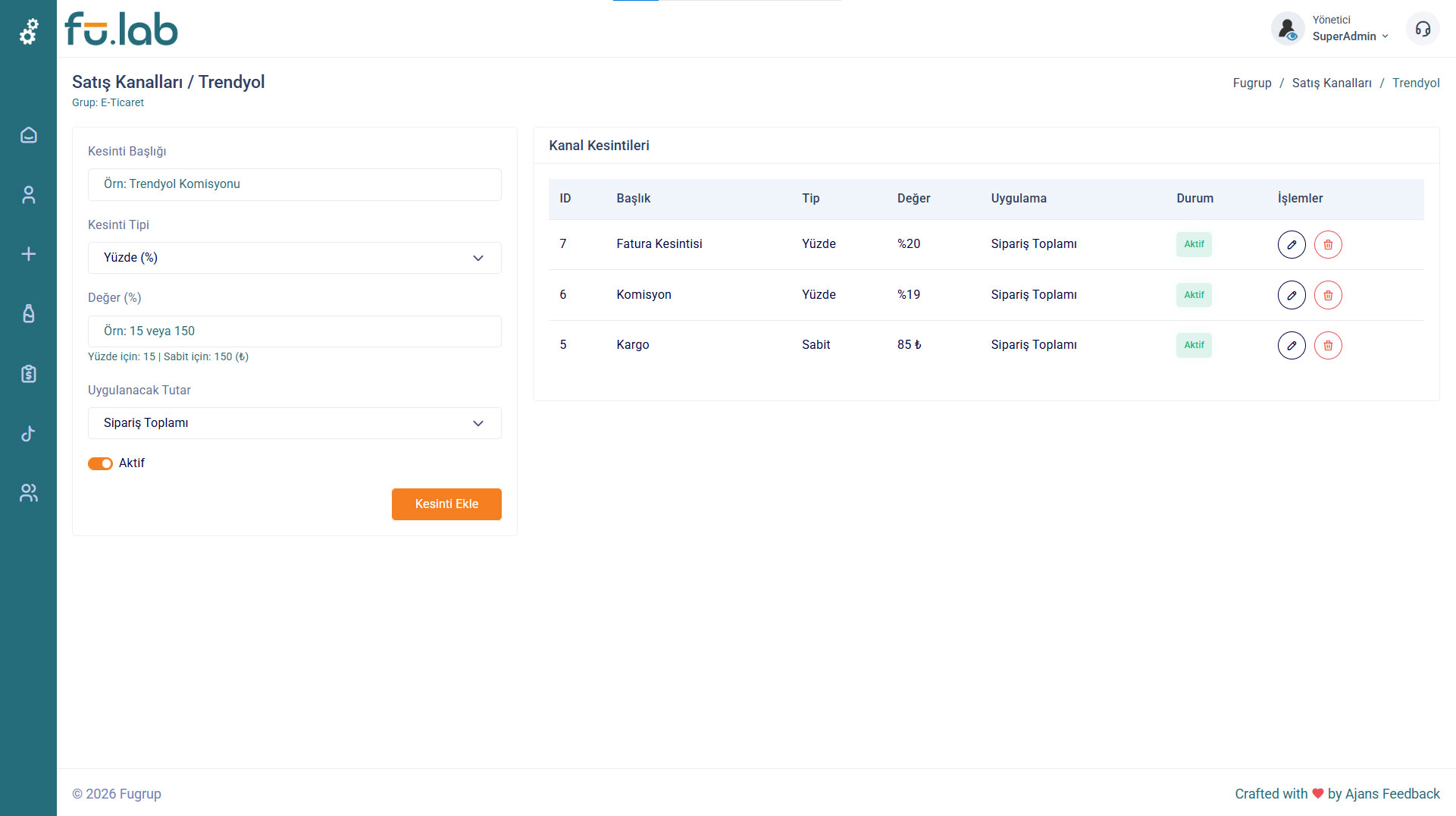Click the Değer column header
Viewport: 1456px width, 816px height.
914,199
